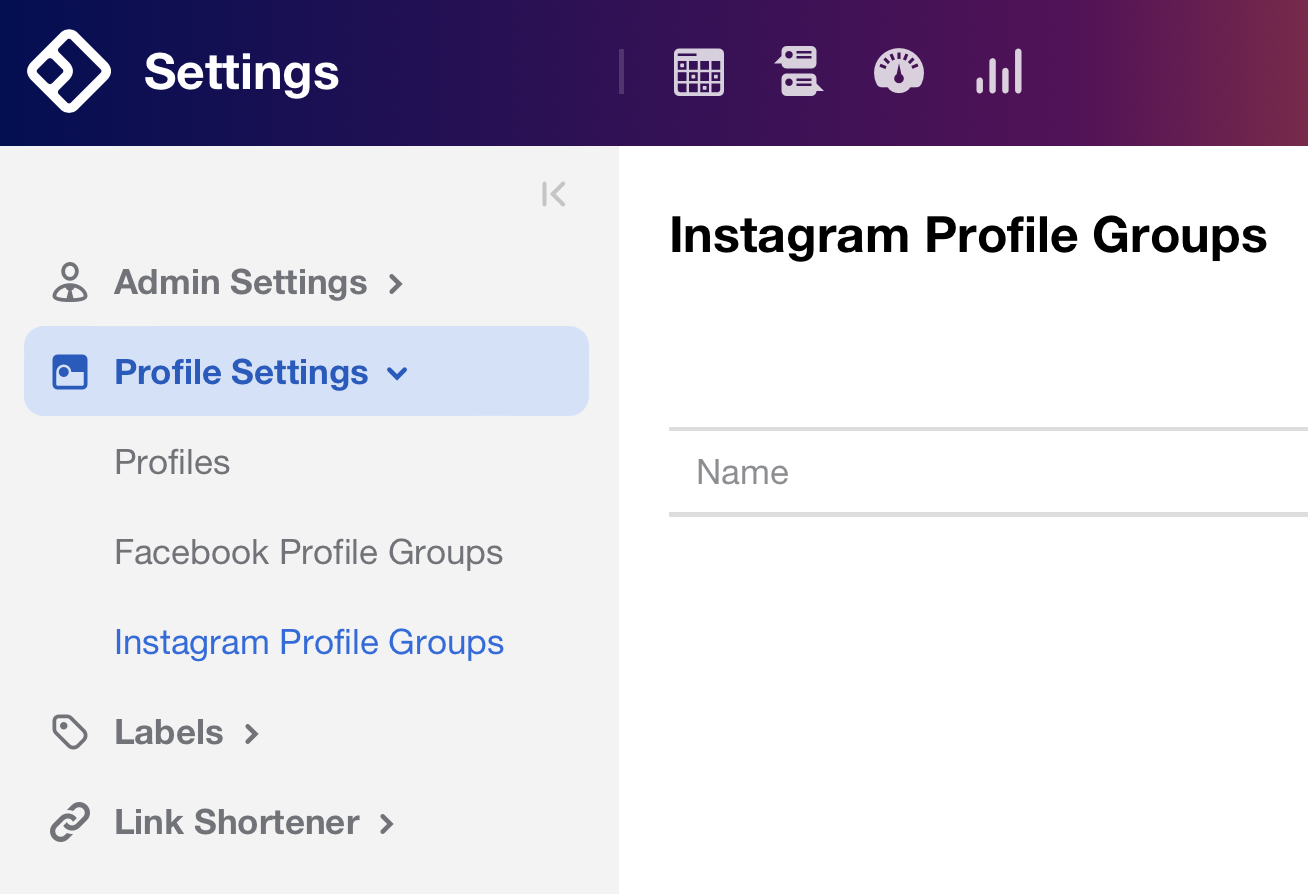Viewport: 1308px width, 894px height.
Task: Expand the Labels section
Action: pyautogui.click(x=253, y=734)
